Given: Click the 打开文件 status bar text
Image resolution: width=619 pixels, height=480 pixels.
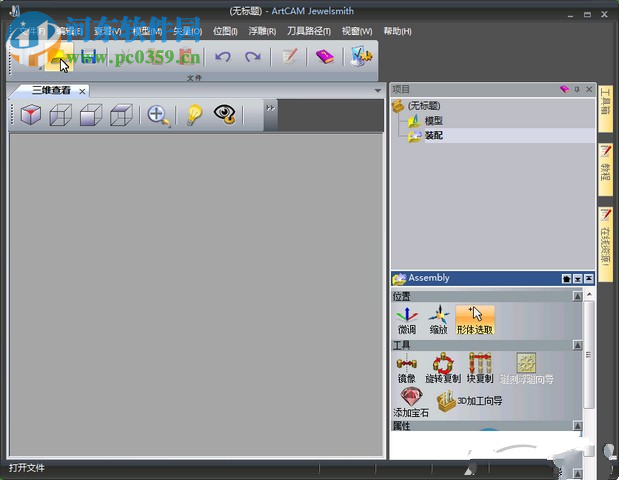Looking at the screenshot, I should point(26,468).
